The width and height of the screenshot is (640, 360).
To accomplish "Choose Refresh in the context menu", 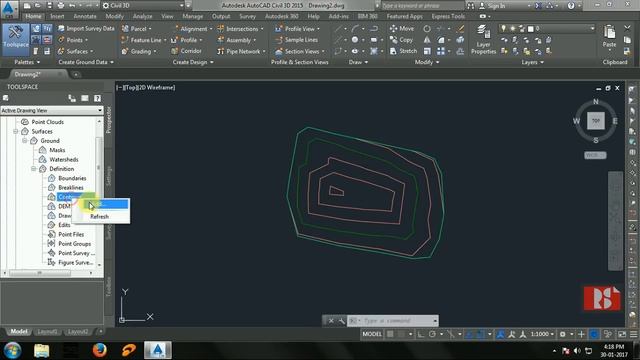I will click(x=101, y=217).
